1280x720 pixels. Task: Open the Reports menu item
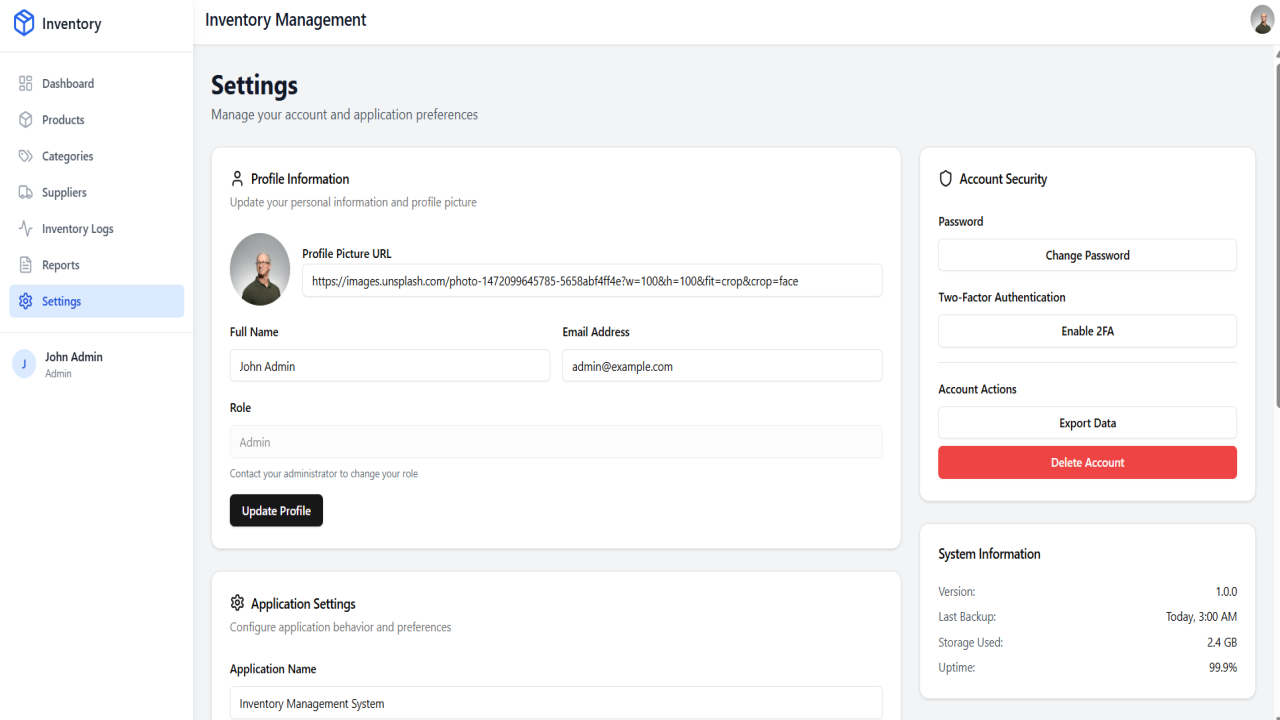(x=97, y=265)
